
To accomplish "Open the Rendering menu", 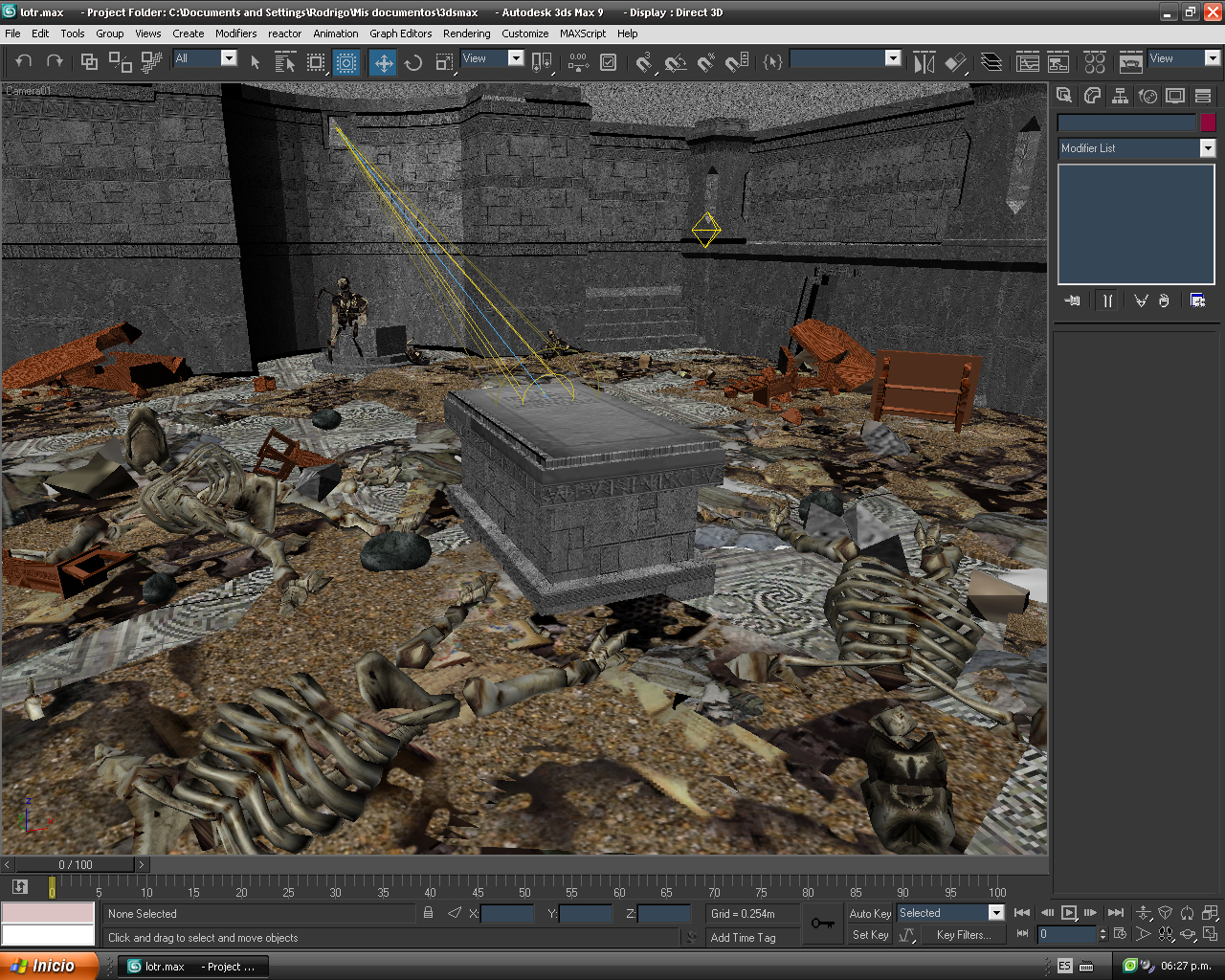I will [x=467, y=33].
